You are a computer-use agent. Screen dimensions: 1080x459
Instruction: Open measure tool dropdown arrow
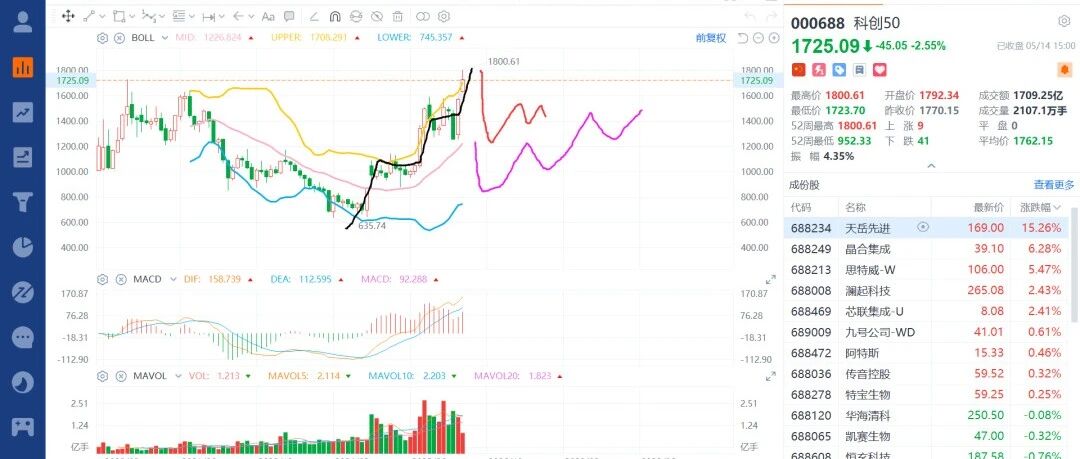click(222, 16)
